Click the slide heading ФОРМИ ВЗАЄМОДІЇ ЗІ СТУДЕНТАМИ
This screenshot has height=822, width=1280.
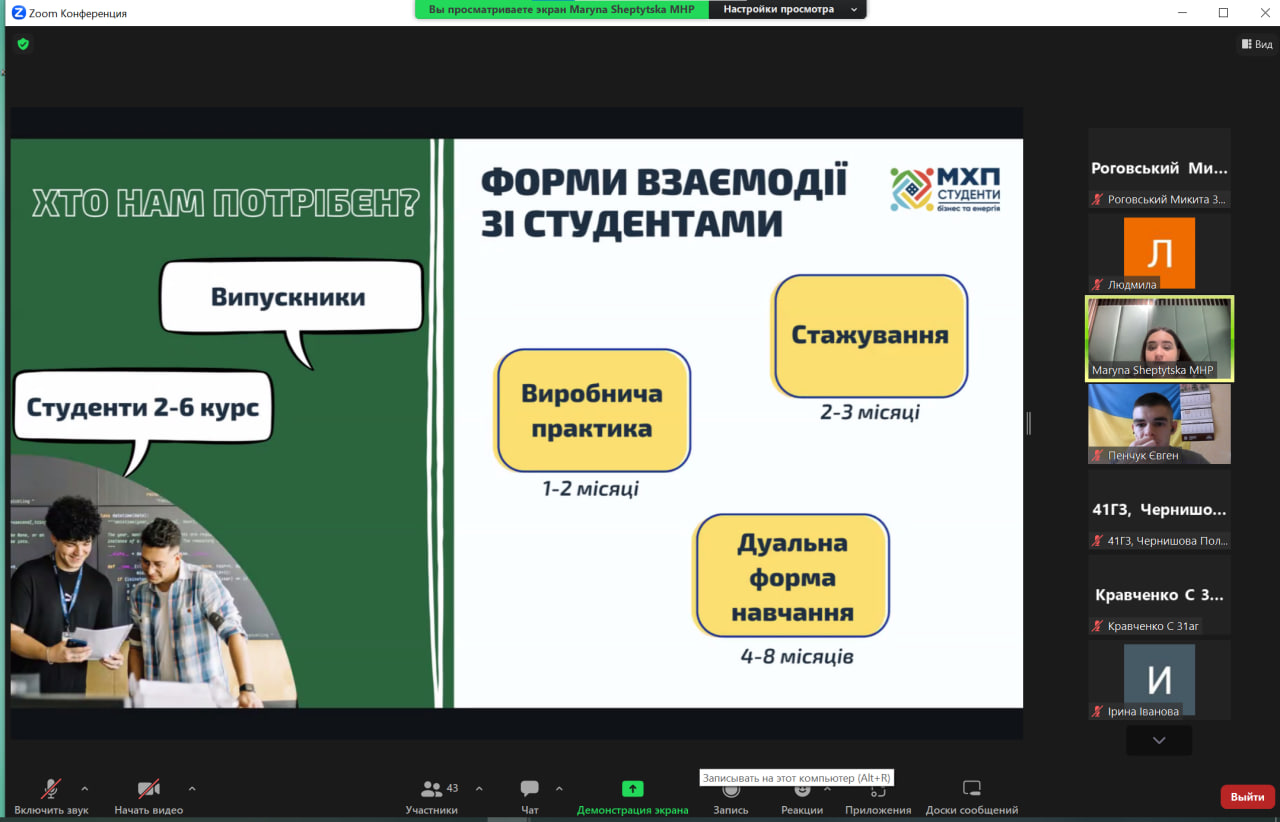[664, 203]
